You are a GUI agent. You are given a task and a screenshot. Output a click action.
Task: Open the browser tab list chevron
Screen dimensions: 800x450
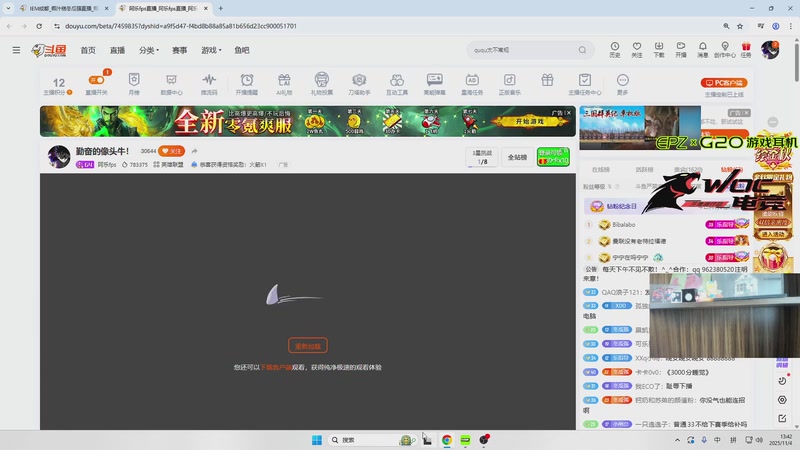[8, 8]
